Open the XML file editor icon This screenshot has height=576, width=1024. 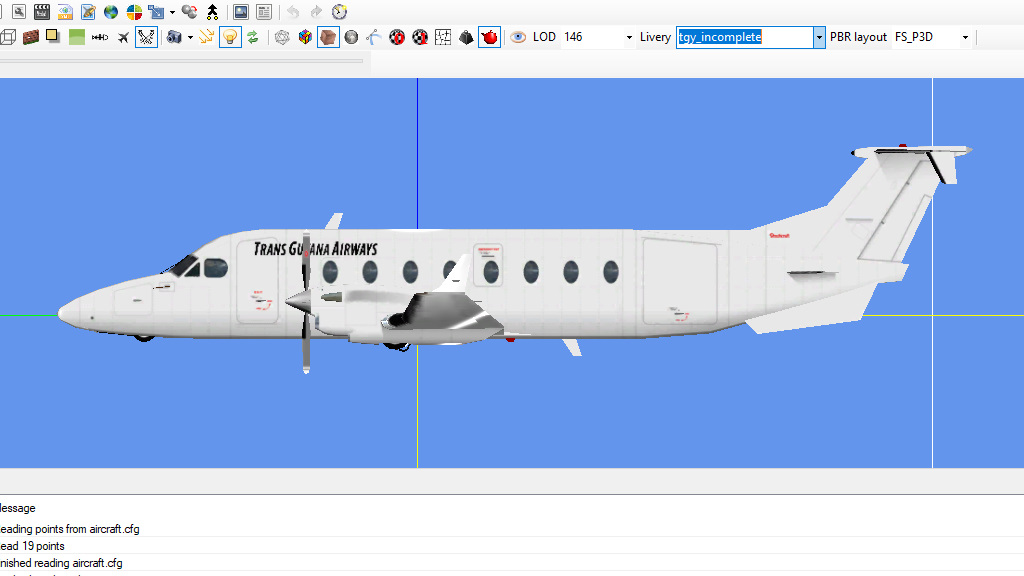(65, 12)
